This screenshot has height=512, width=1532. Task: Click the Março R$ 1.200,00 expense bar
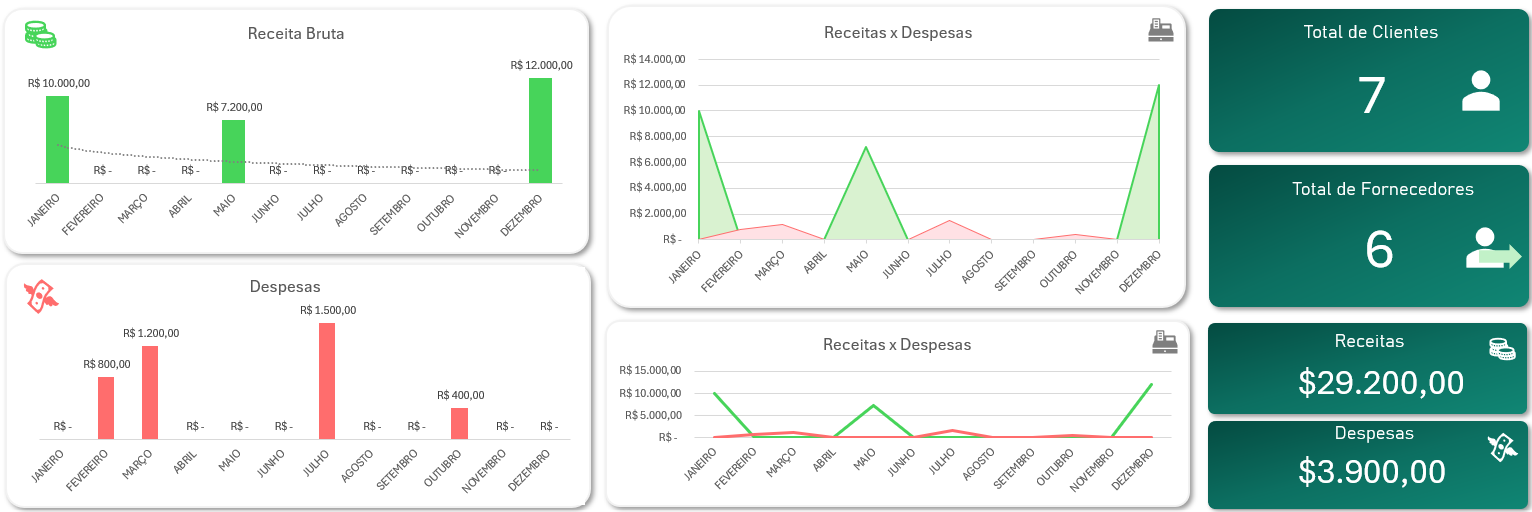point(150,392)
